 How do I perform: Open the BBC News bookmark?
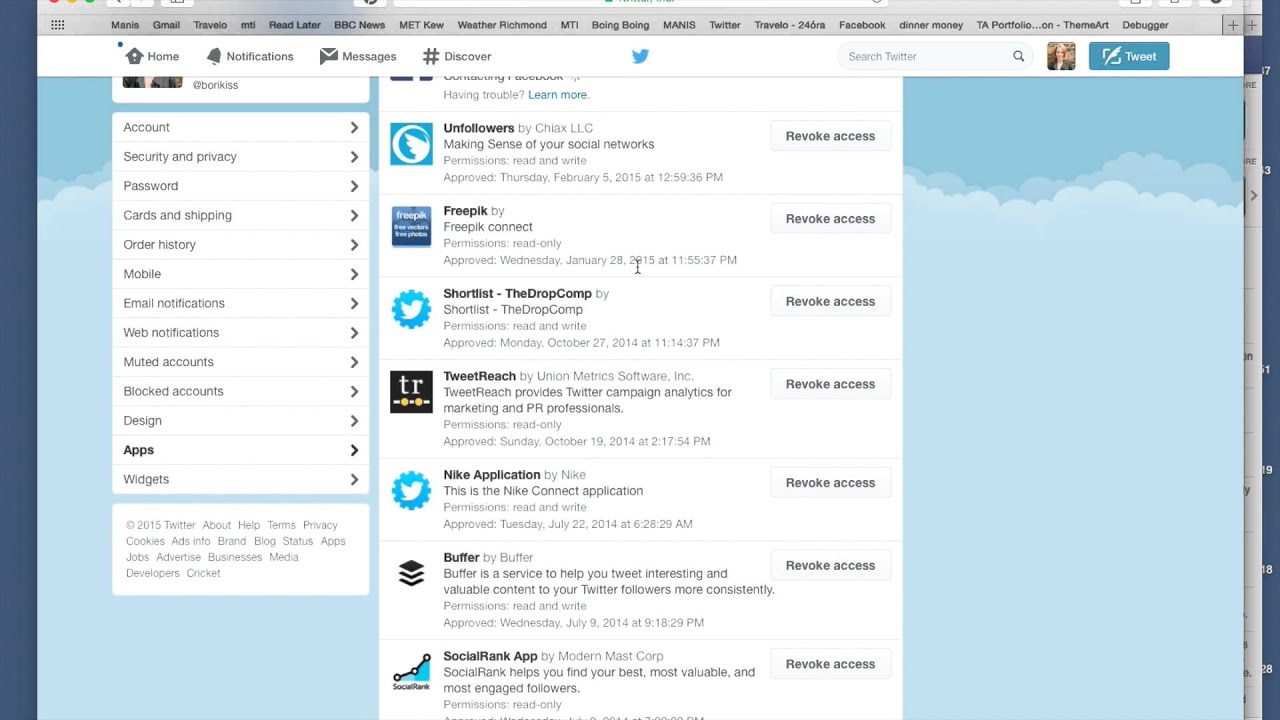(359, 25)
